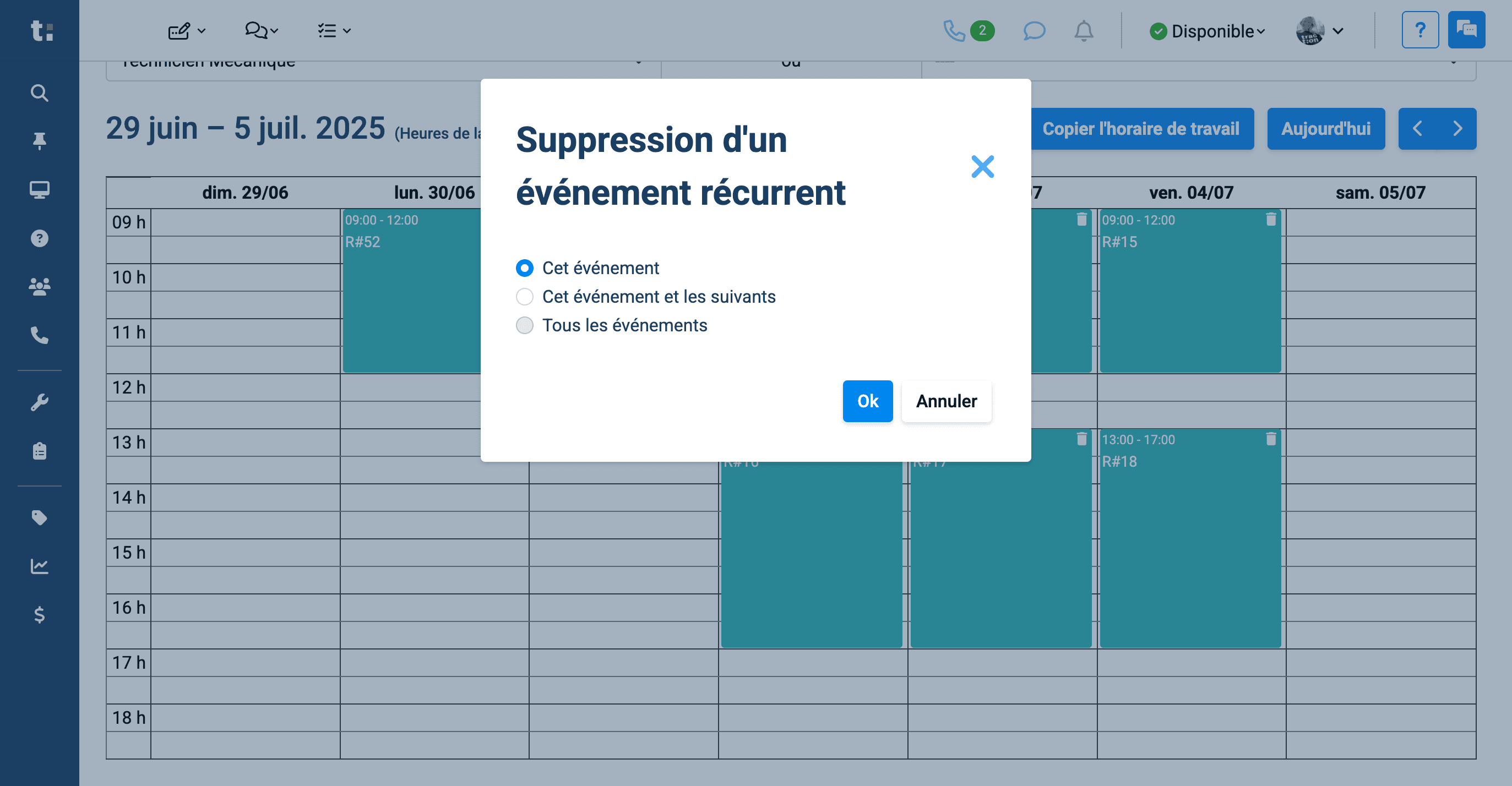Image resolution: width=1512 pixels, height=786 pixels.
Task: Close the recurring event deletion dialog
Action: pyautogui.click(x=982, y=167)
